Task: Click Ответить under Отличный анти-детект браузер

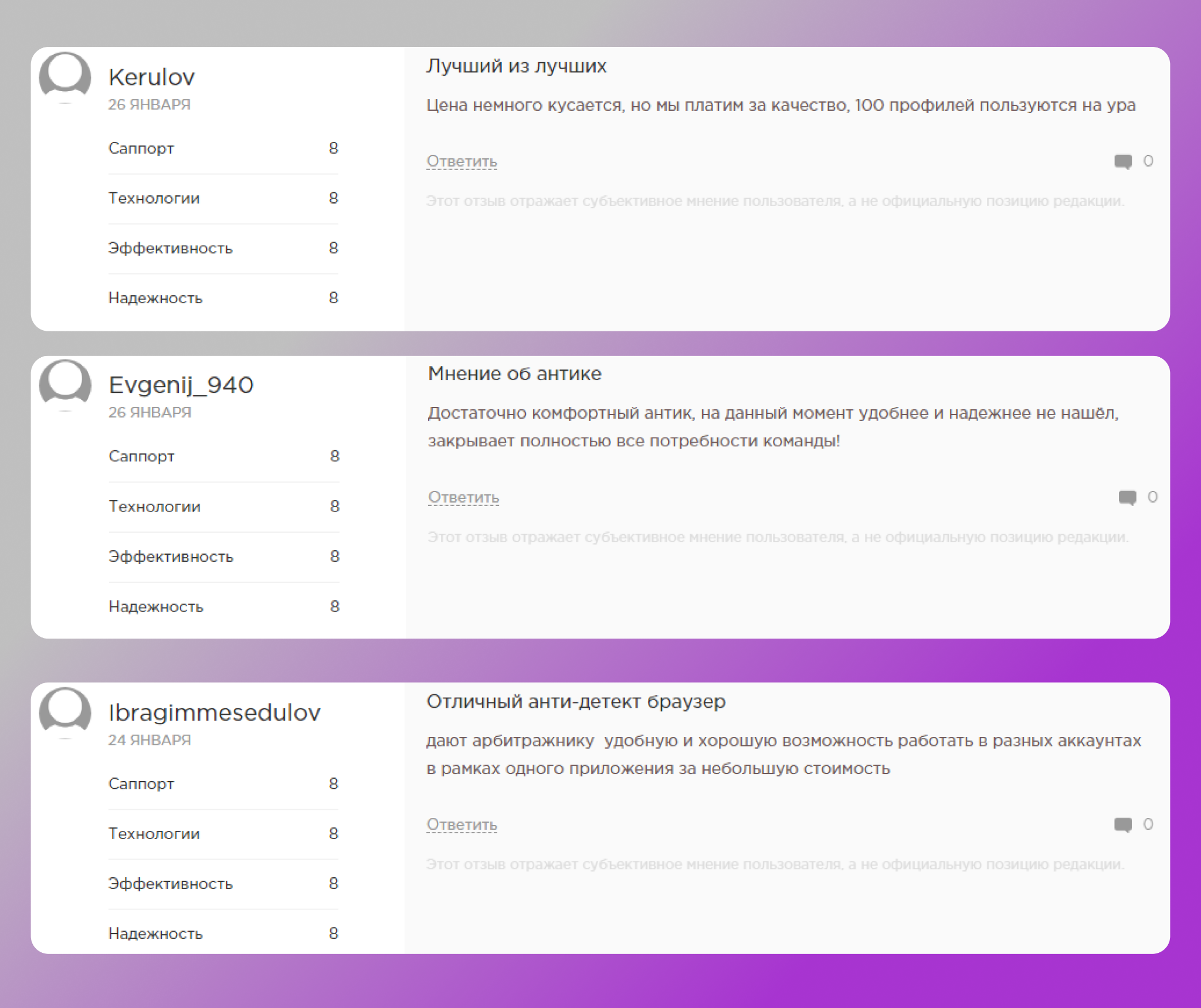Action: (462, 825)
